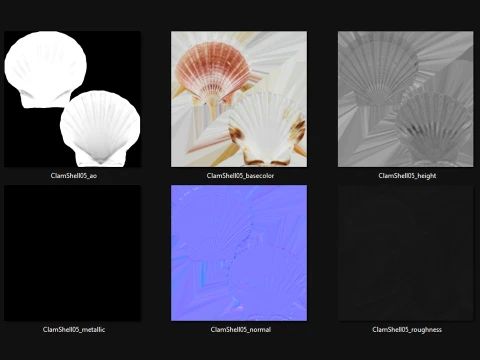Select the ClamShell05_ao texture thumbnail
Screen dimensions: 480x360
click(72, 99)
